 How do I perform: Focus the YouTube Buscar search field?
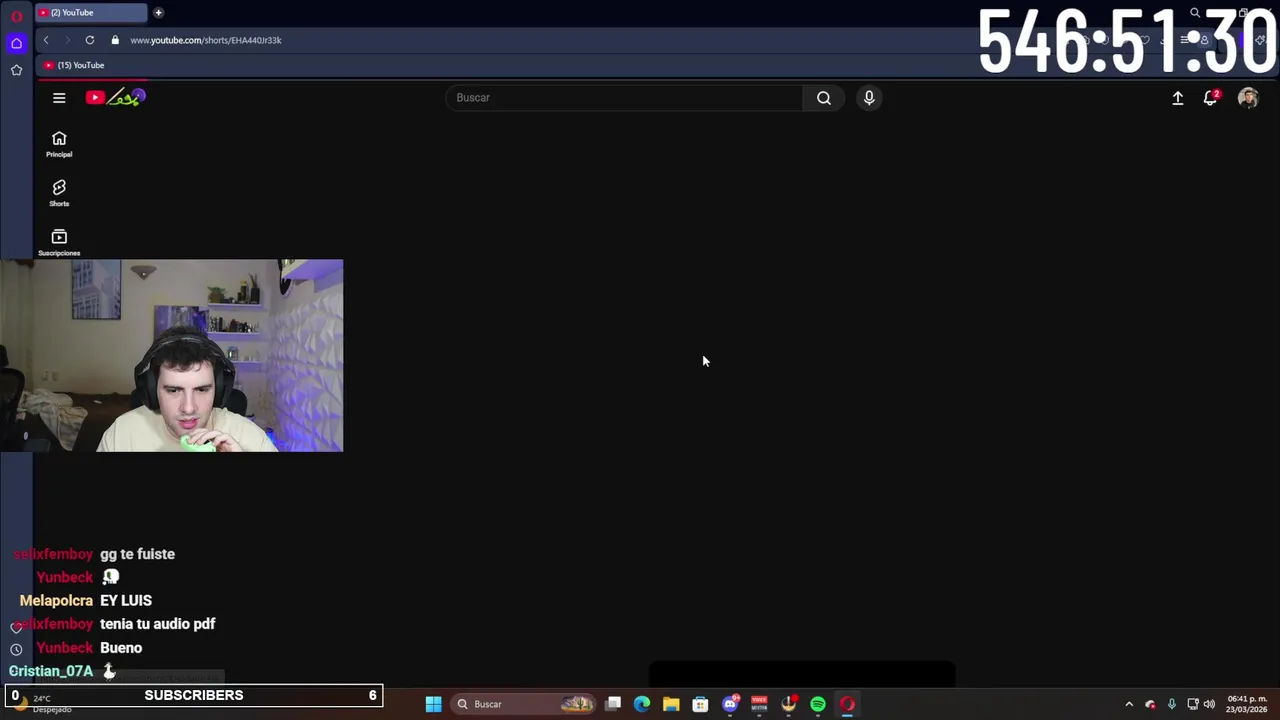tap(624, 98)
